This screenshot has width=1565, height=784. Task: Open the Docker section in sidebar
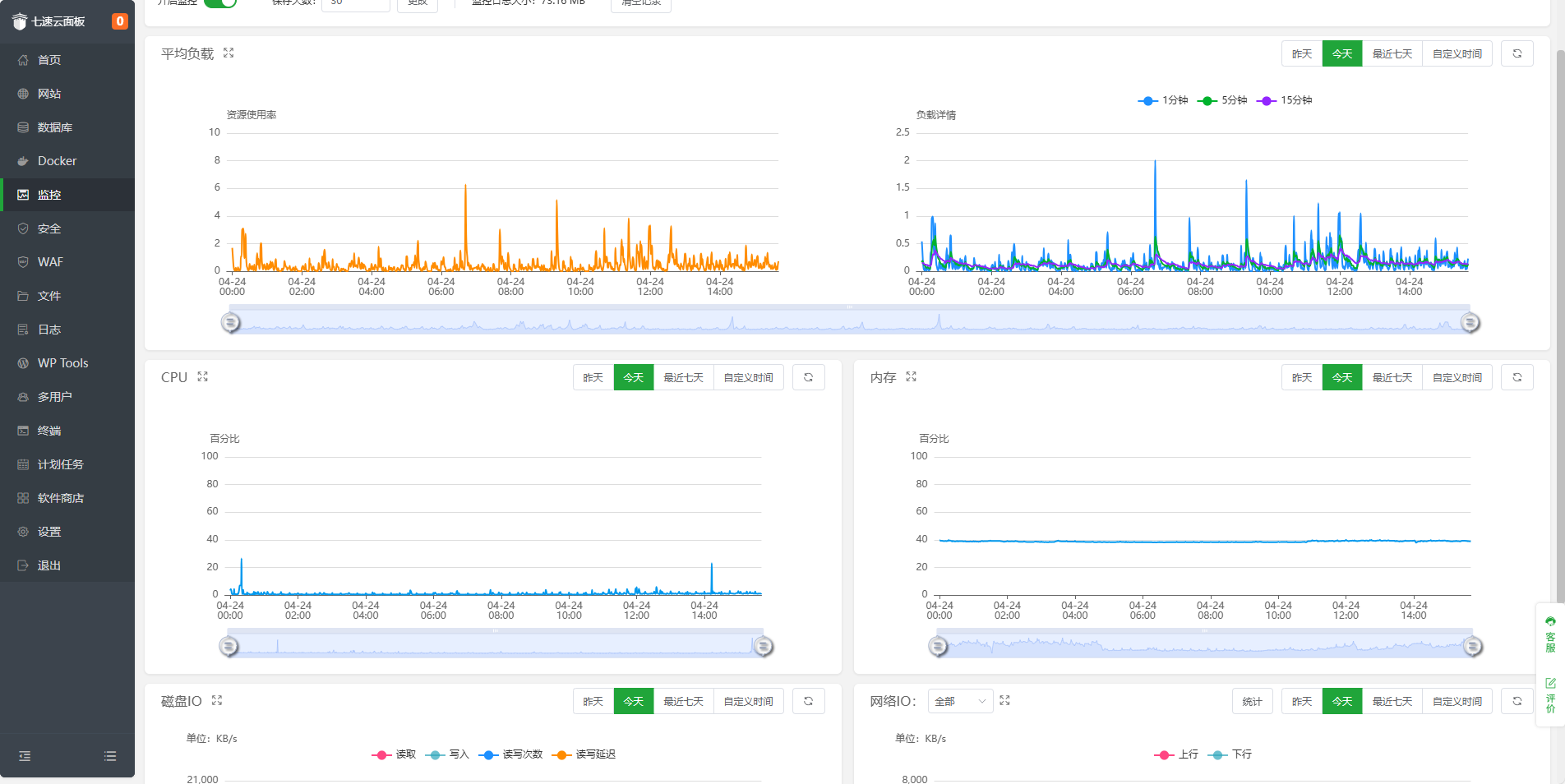point(67,161)
